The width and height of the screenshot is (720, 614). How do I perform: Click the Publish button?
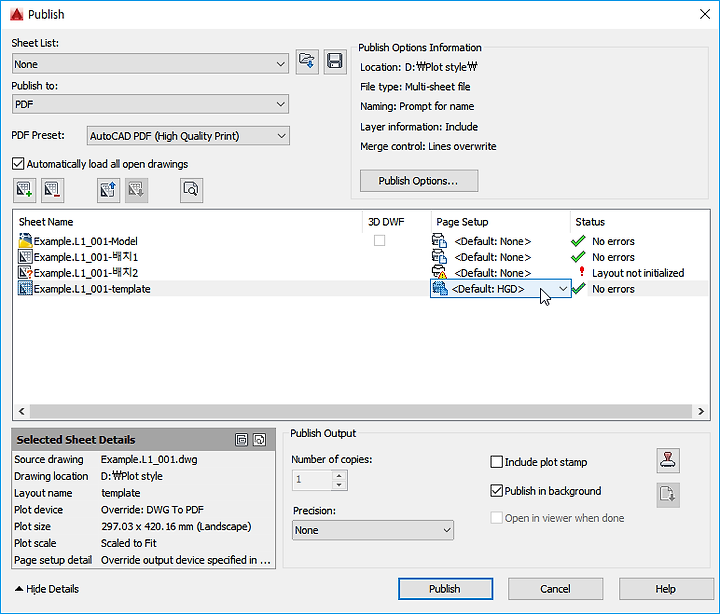pos(445,589)
